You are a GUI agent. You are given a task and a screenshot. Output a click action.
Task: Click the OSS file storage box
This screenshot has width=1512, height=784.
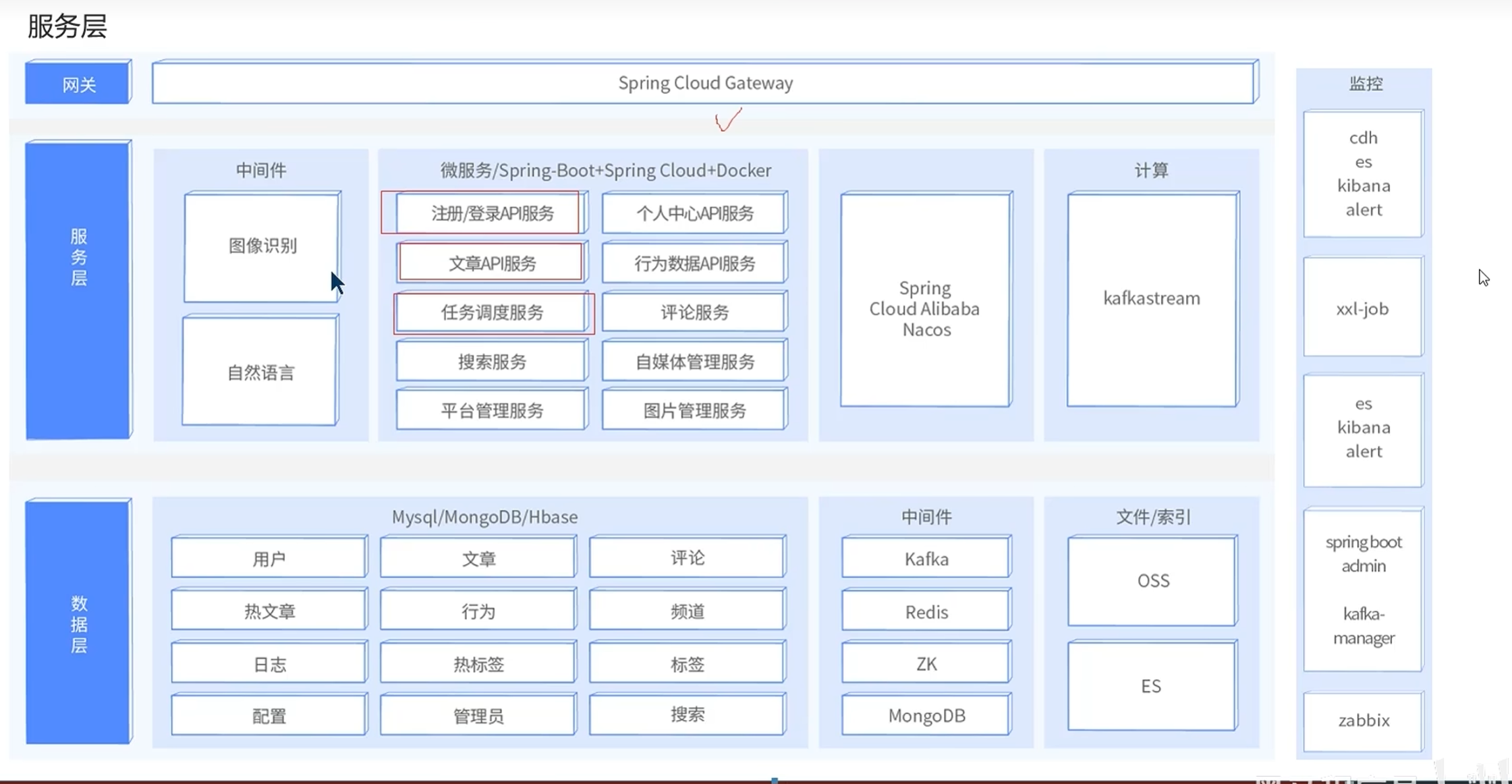[x=1152, y=581]
